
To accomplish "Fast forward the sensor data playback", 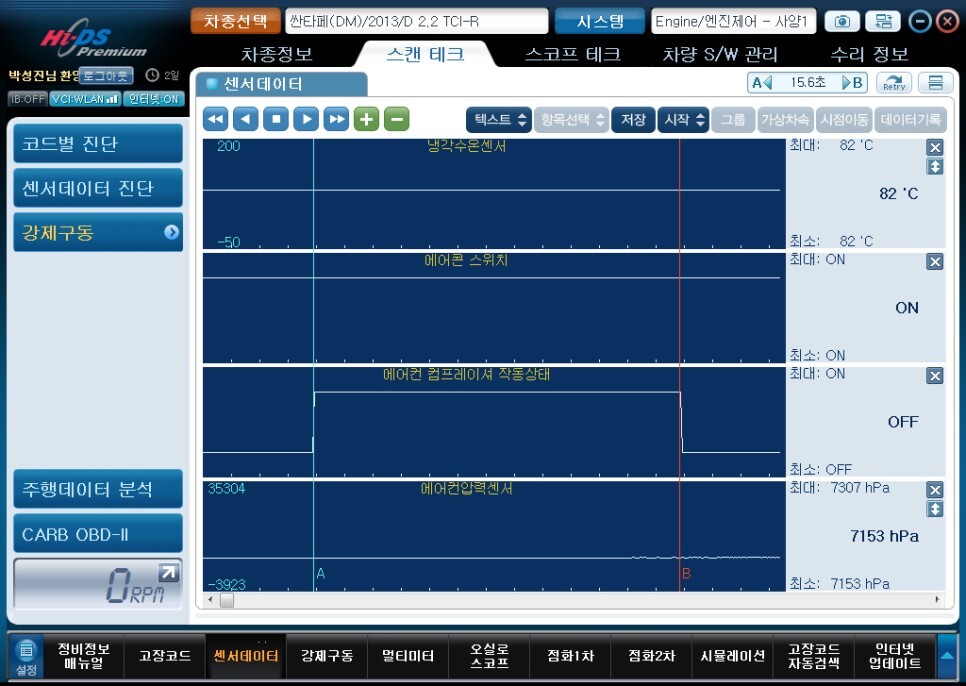I will pos(336,119).
